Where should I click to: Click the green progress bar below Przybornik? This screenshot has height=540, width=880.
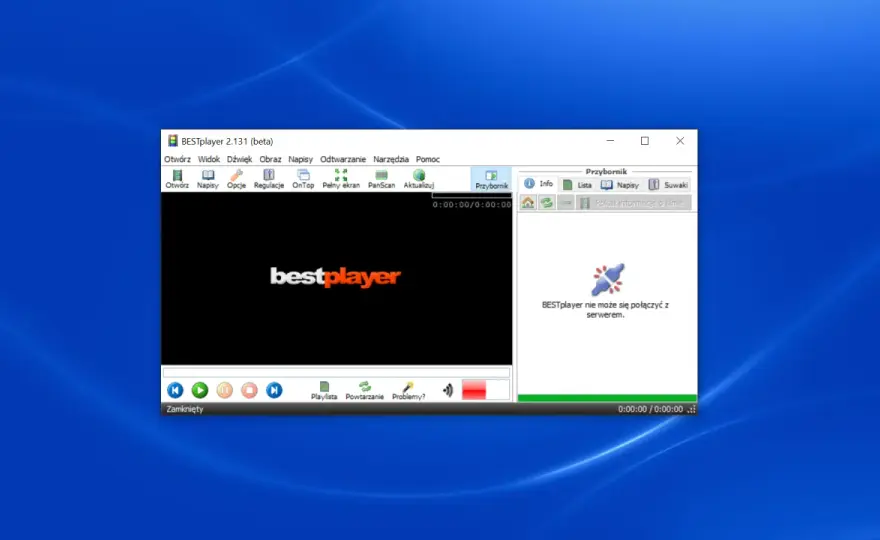pos(607,398)
